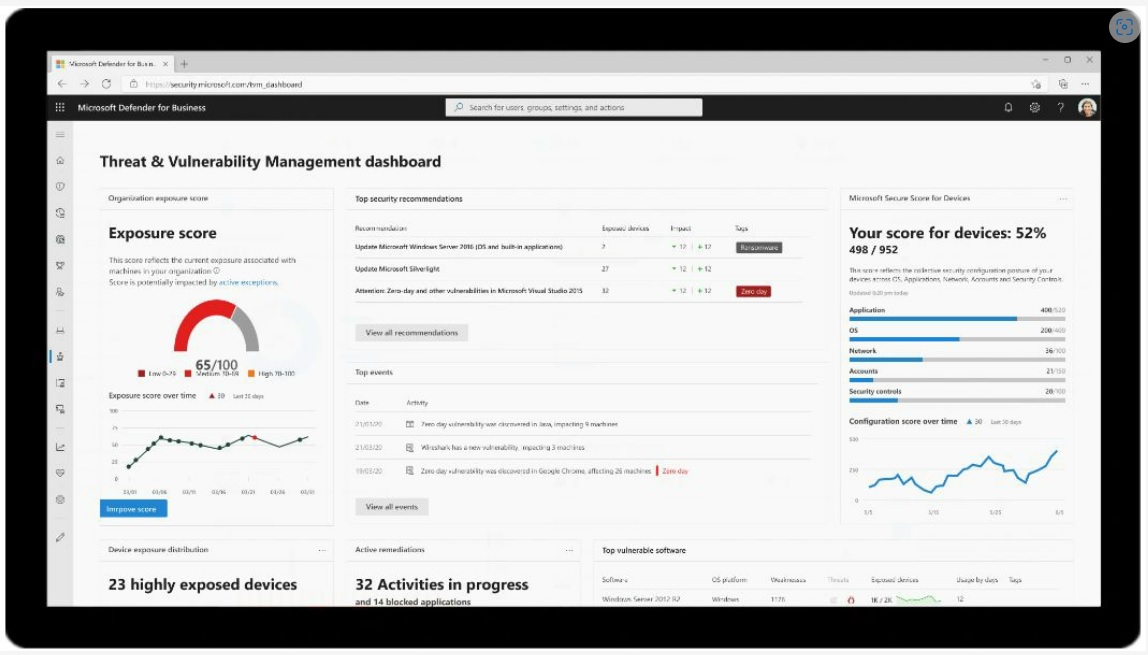The height and width of the screenshot is (655, 1148).
Task: Click the lock icon in the address bar
Action: (x=133, y=84)
